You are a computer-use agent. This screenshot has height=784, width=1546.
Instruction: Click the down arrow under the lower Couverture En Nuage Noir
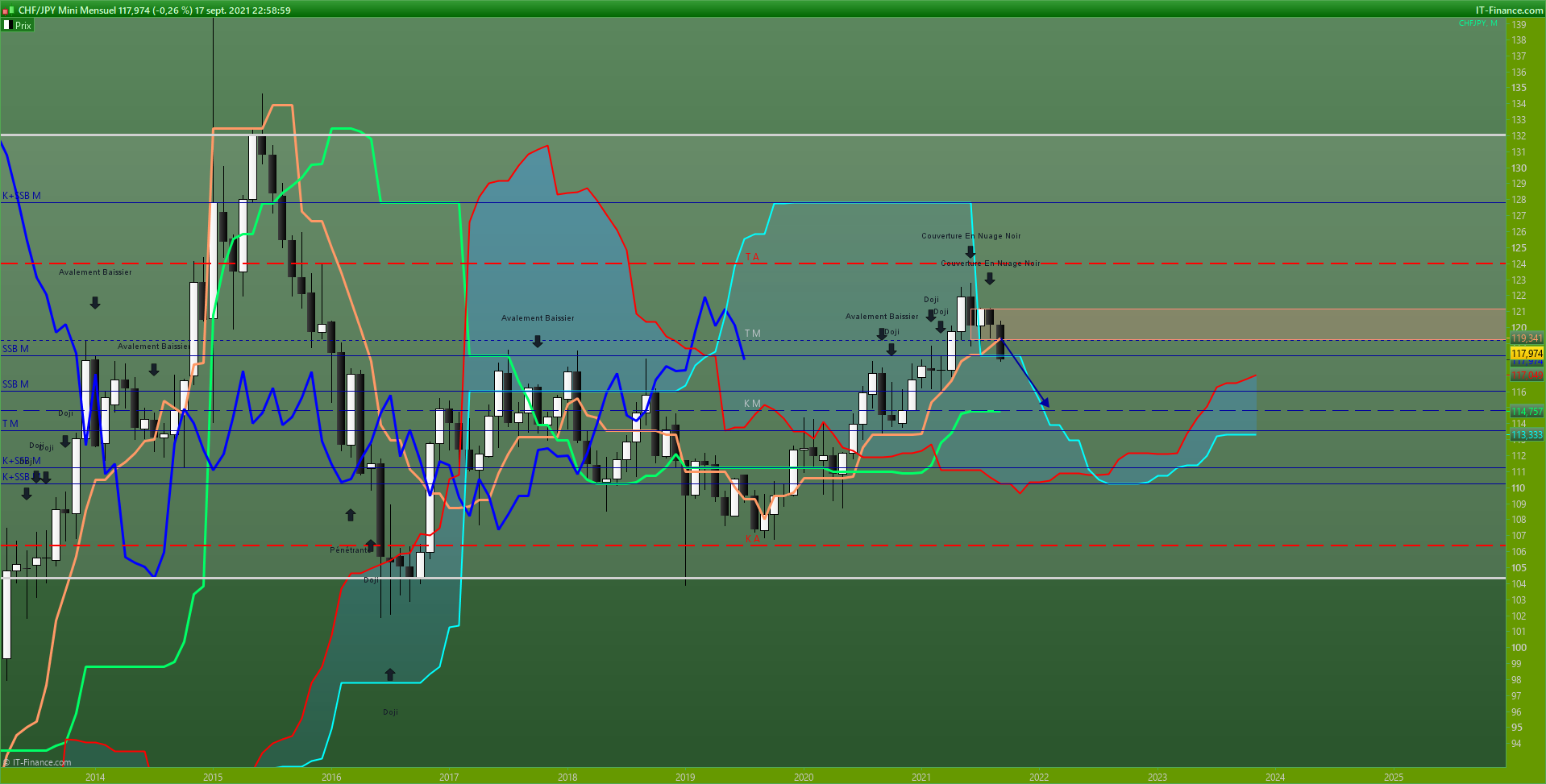point(990,279)
